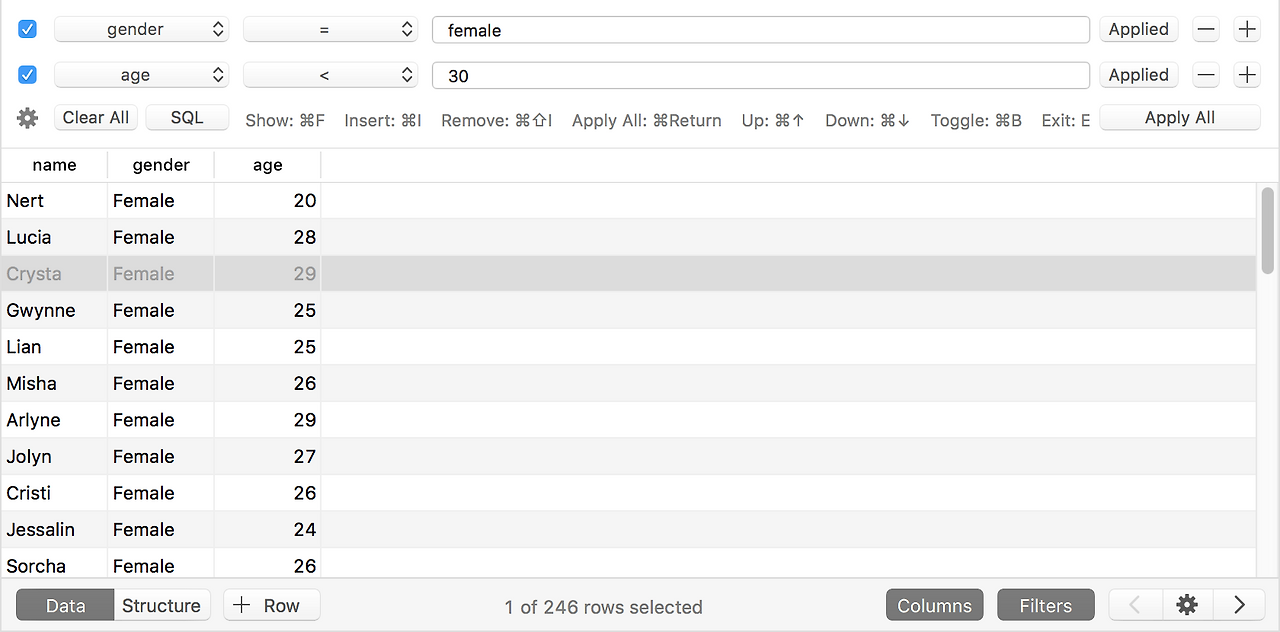Screen dimensions: 1280x632
Task: Click the filter value field containing 30
Action: coord(760,75)
